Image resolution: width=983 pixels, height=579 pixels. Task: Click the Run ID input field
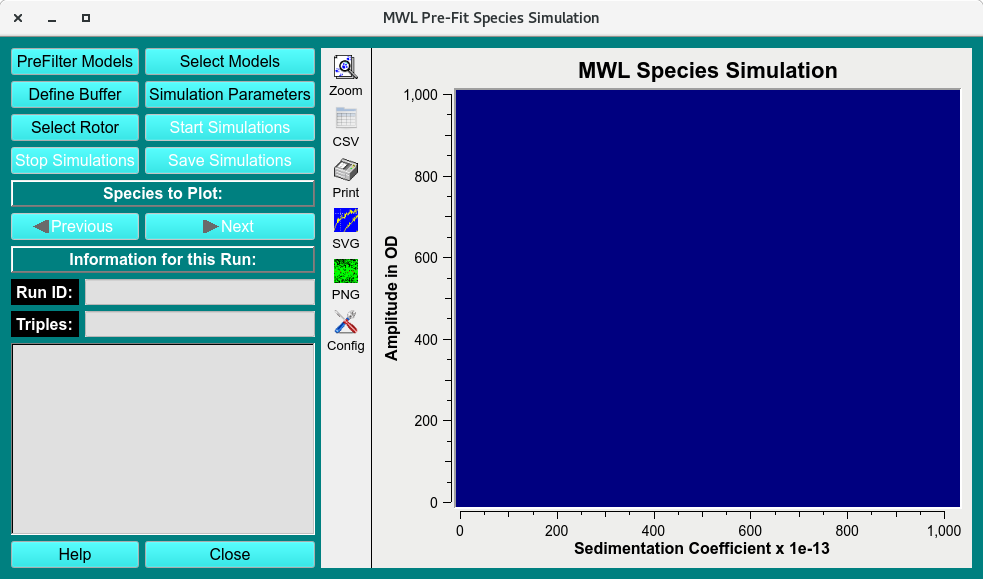[x=200, y=292]
